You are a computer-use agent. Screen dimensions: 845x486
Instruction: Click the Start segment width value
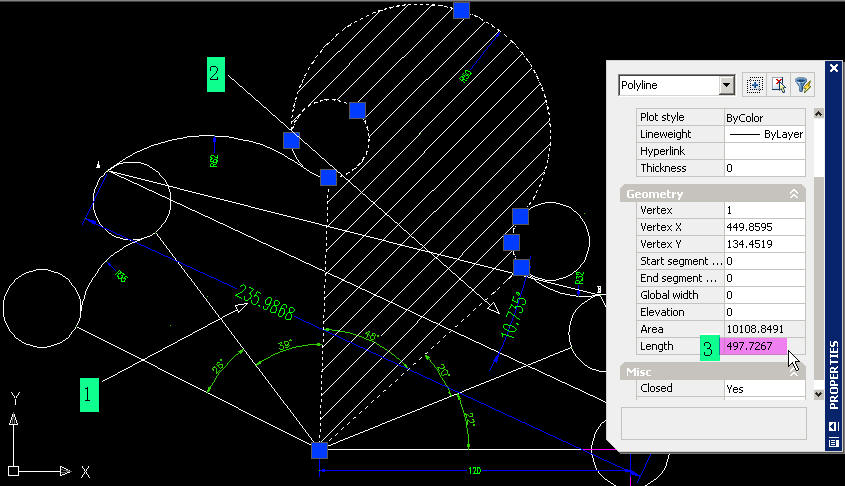pos(765,261)
